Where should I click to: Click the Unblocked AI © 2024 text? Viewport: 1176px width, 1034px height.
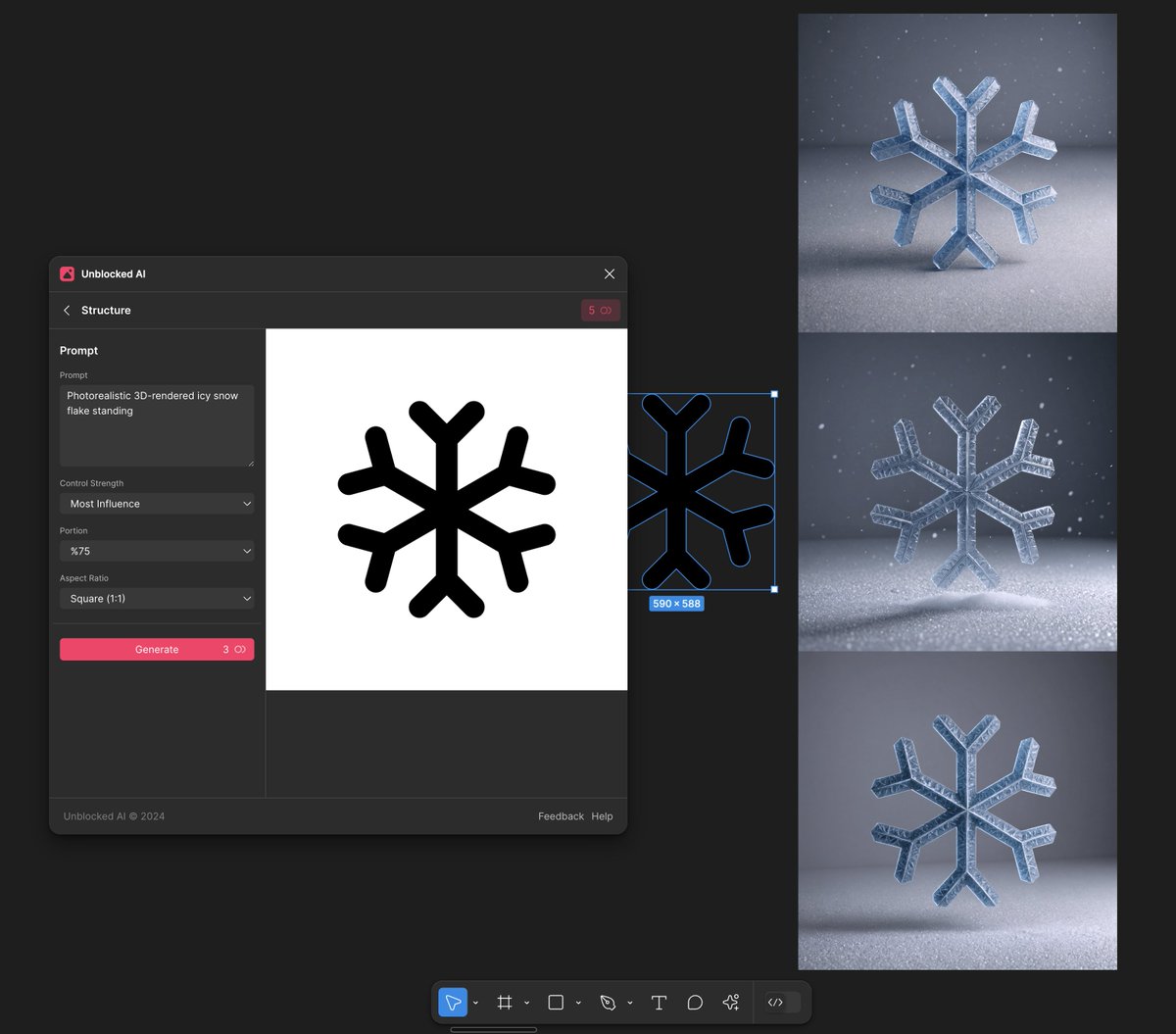pyautogui.click(x=114, y=816)
